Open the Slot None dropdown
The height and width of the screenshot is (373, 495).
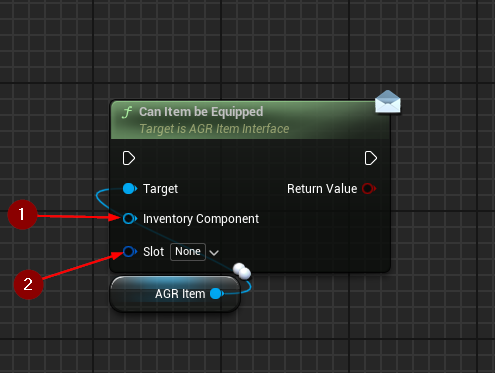click(x=188, y=252)
